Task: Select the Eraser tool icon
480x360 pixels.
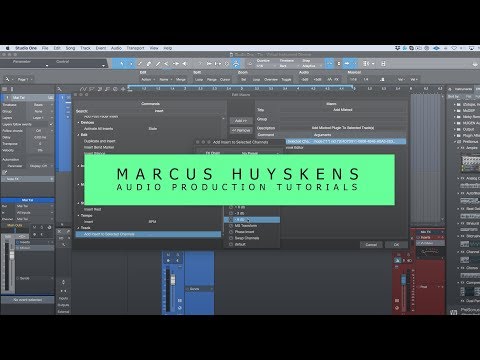Action: pyautogui.click(x=149, y=63)
